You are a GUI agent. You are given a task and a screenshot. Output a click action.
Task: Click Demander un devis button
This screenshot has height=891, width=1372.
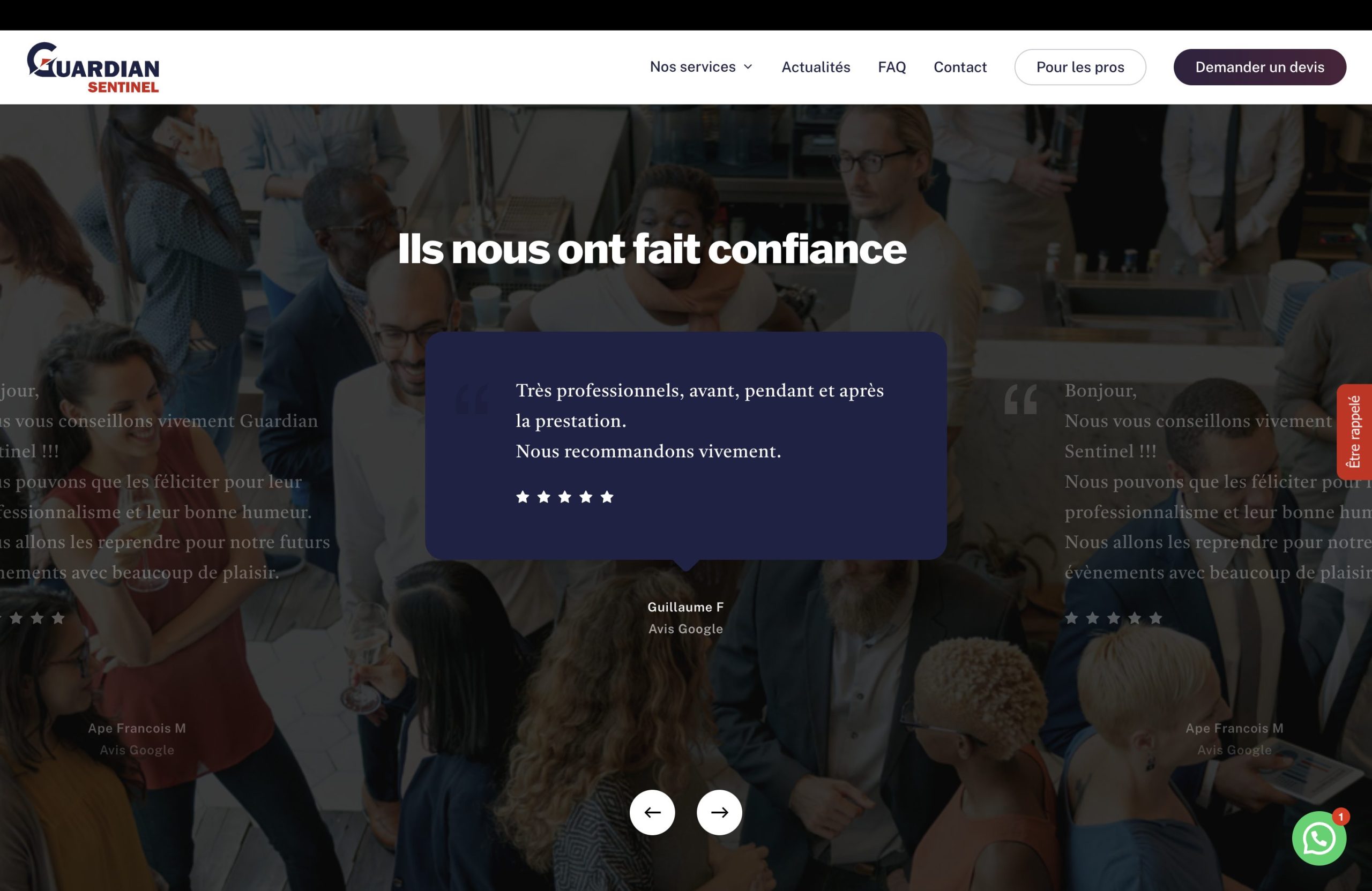click(x=1259, y=67)
